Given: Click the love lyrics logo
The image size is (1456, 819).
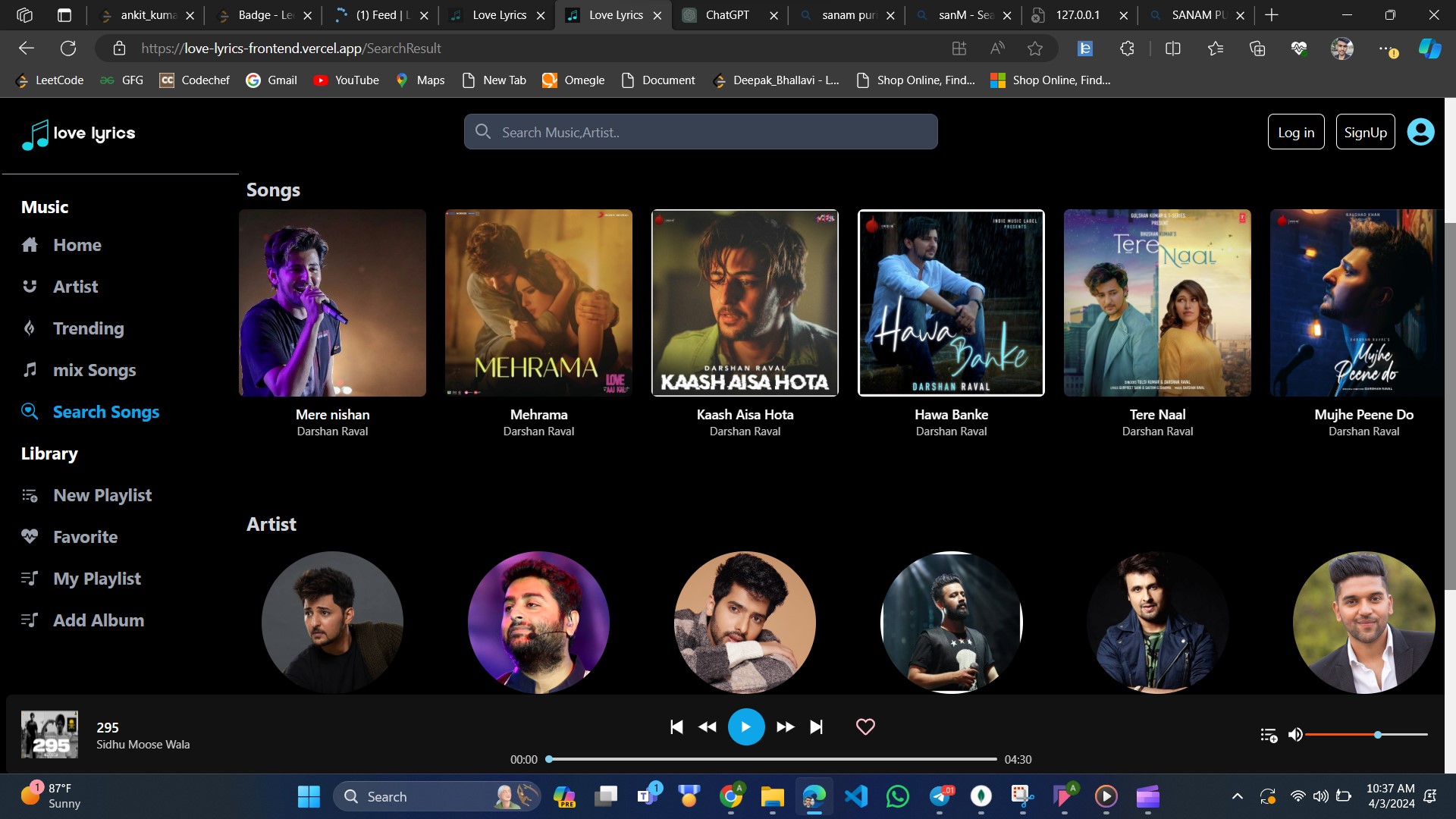Looking at the screenshot, I should pos(79,134).
